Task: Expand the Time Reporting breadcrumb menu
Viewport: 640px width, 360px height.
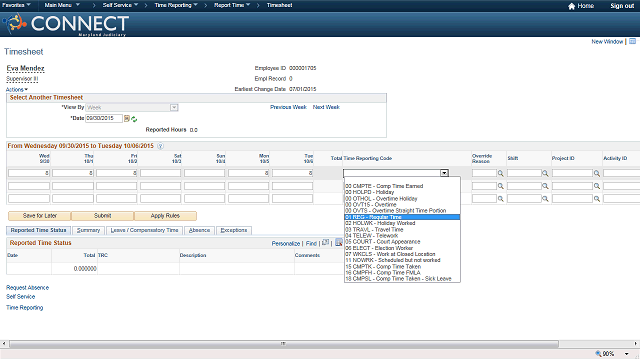Action: [176, 5]
